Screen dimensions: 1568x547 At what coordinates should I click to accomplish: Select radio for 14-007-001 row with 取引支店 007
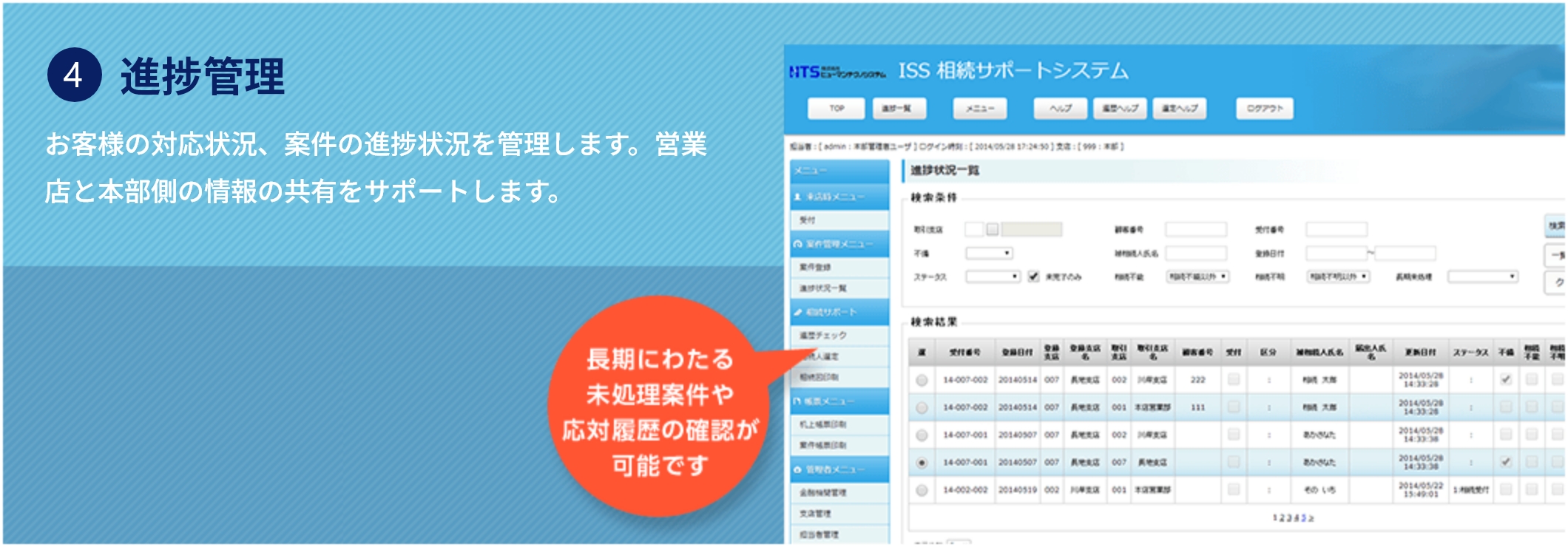(x=922, y=463)
